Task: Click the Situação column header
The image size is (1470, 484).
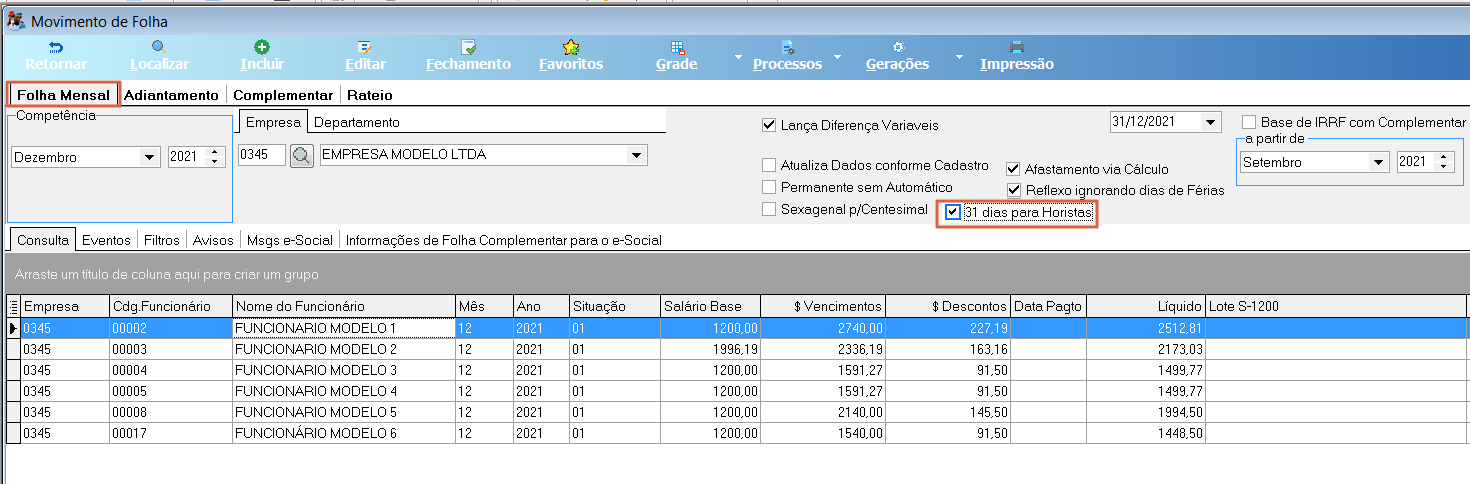Action: tap(615, 306)
